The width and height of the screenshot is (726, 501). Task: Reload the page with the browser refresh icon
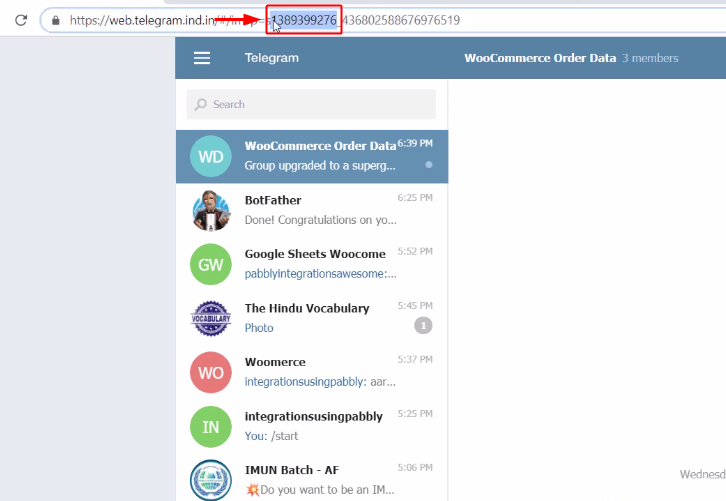[21, 20]
